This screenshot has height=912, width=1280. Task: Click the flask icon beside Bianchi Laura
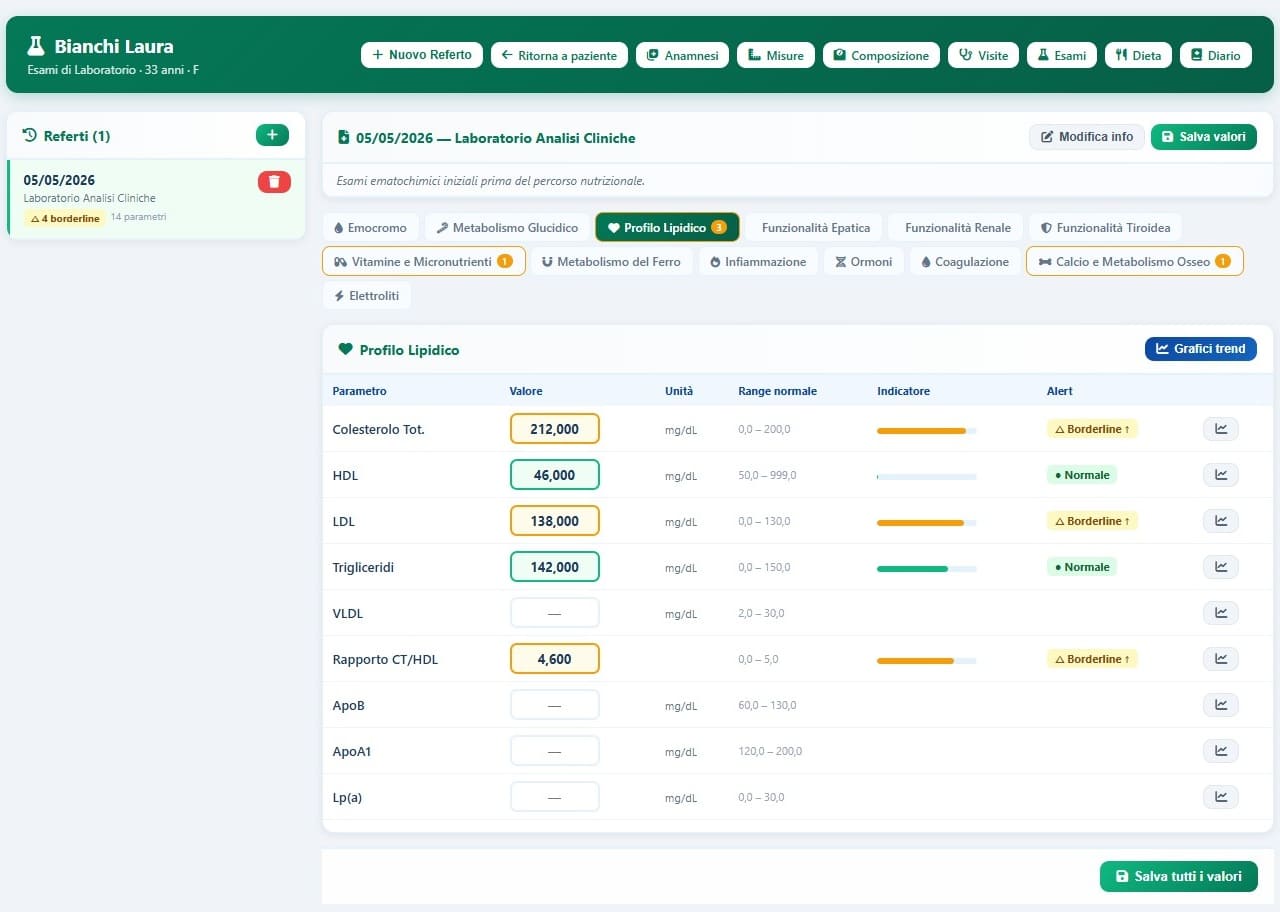(36, 46)
